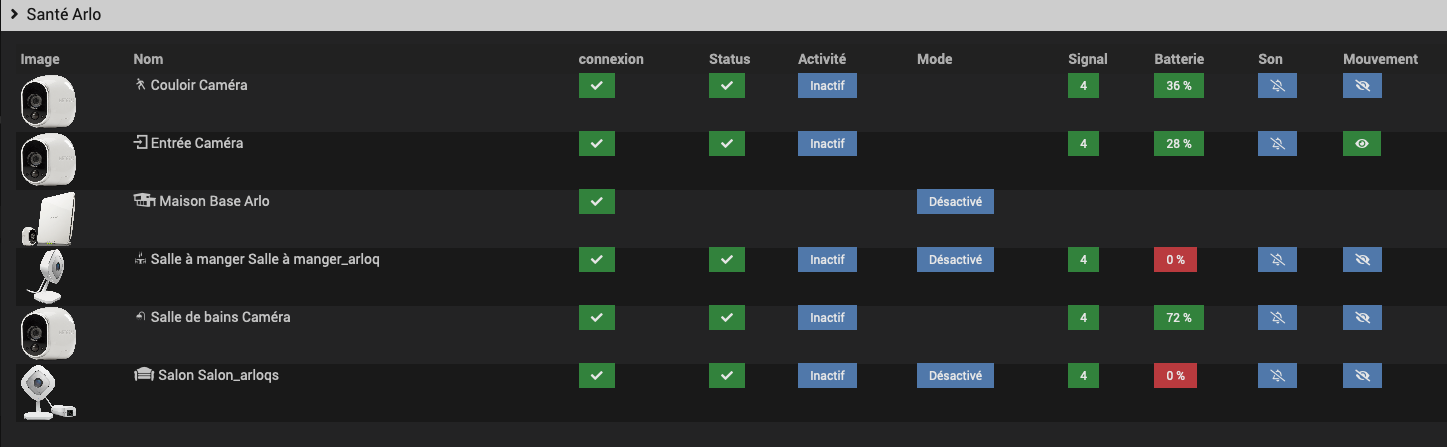Click the Maison Base Arlo connexion checkmark
1447x447 pixels.
[x=597, y=202]
